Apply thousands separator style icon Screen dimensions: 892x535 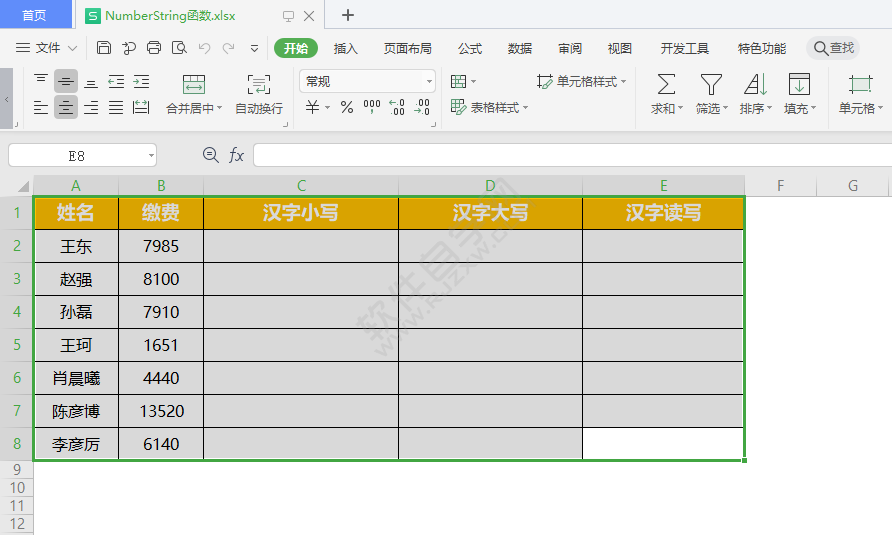coord(372,106)
